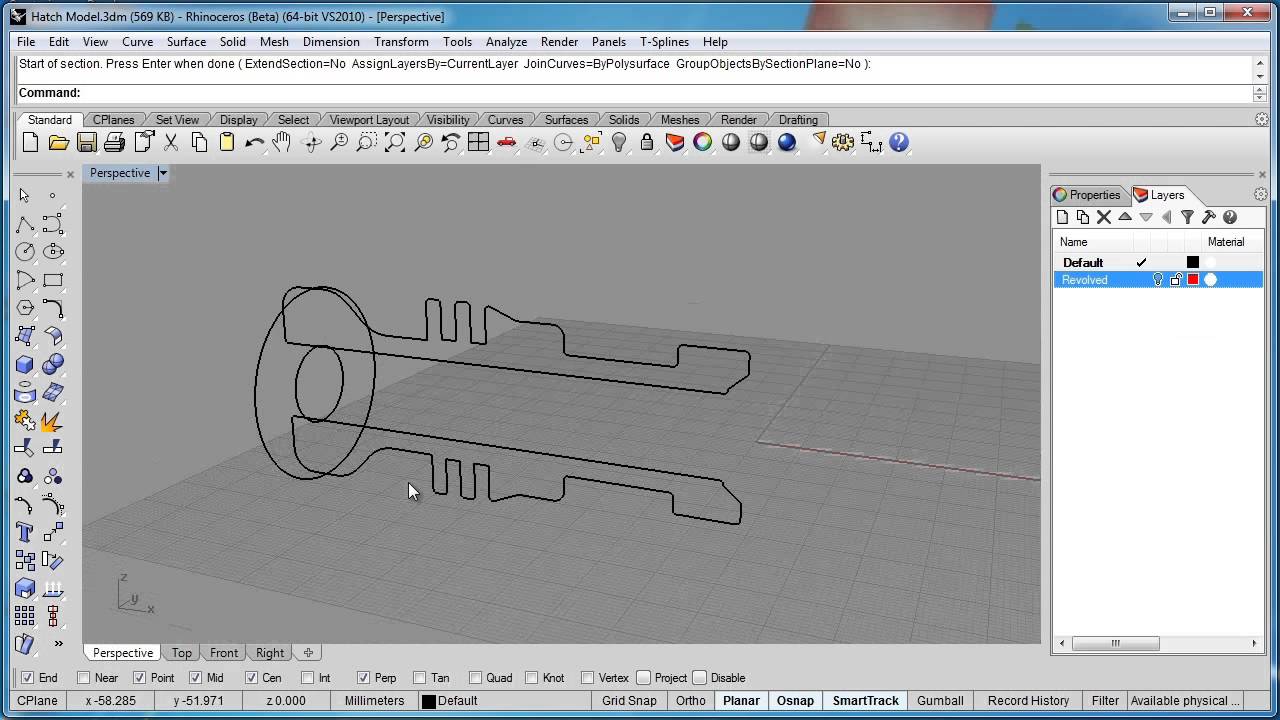This screenshot has height=720, width=1280.
Task: Open the Layers panel gear options
Action: click(x=1261, y=195)
